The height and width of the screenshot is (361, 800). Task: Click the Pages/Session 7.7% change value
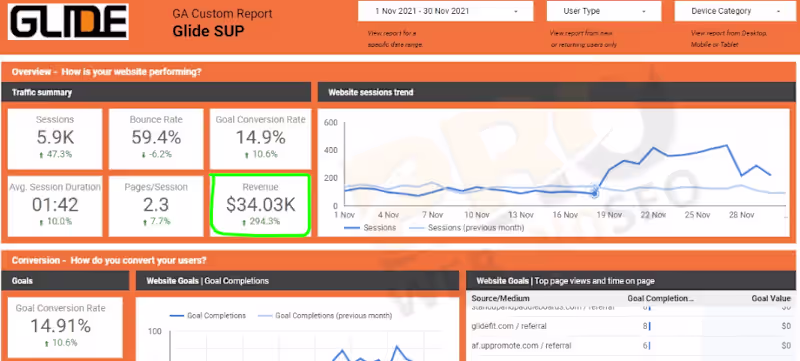pyautogui.click(x=157, y=221)
